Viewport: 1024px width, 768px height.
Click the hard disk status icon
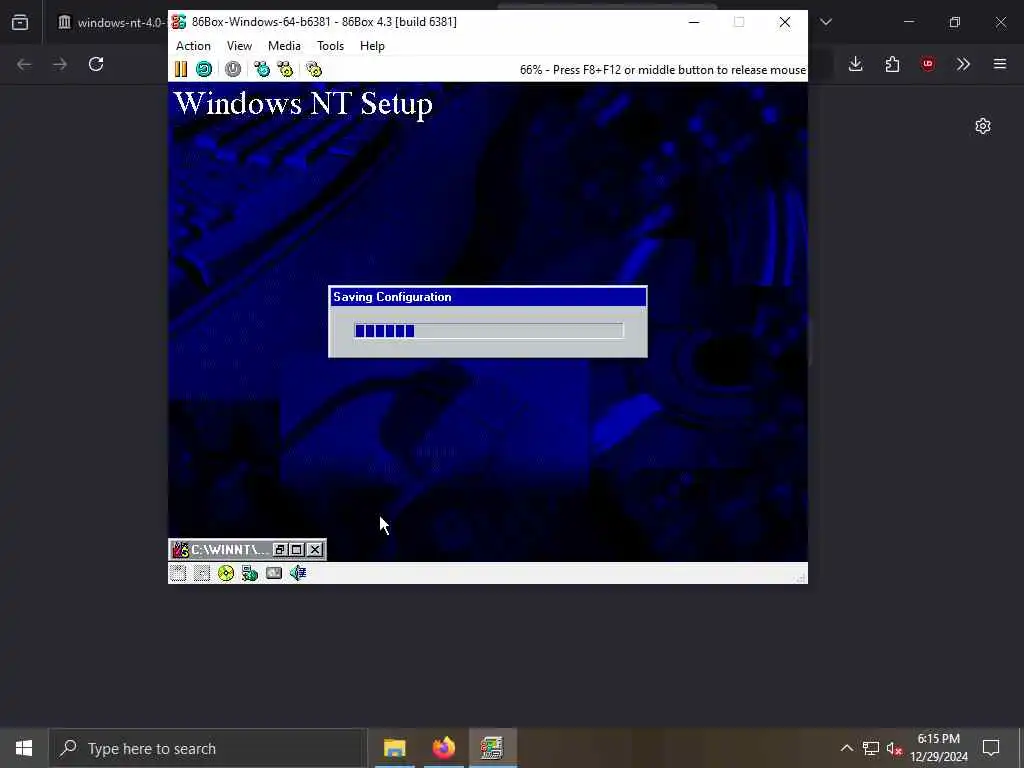point(274,573)
